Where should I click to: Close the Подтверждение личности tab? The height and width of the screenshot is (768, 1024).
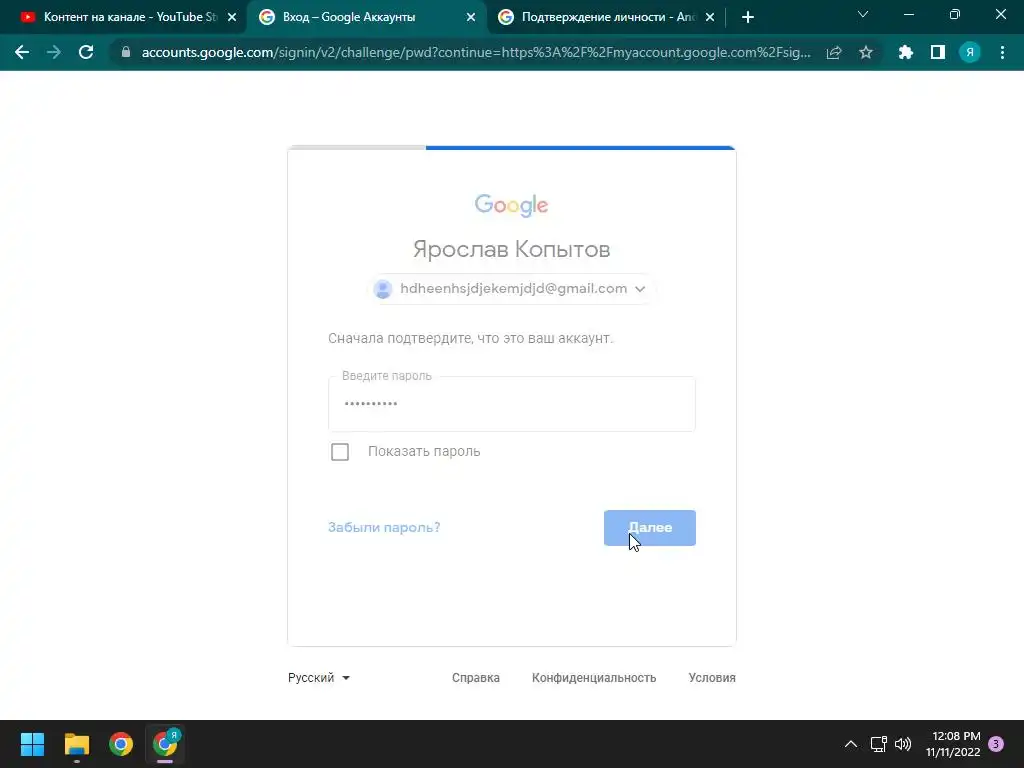click(x=710, y=17)
